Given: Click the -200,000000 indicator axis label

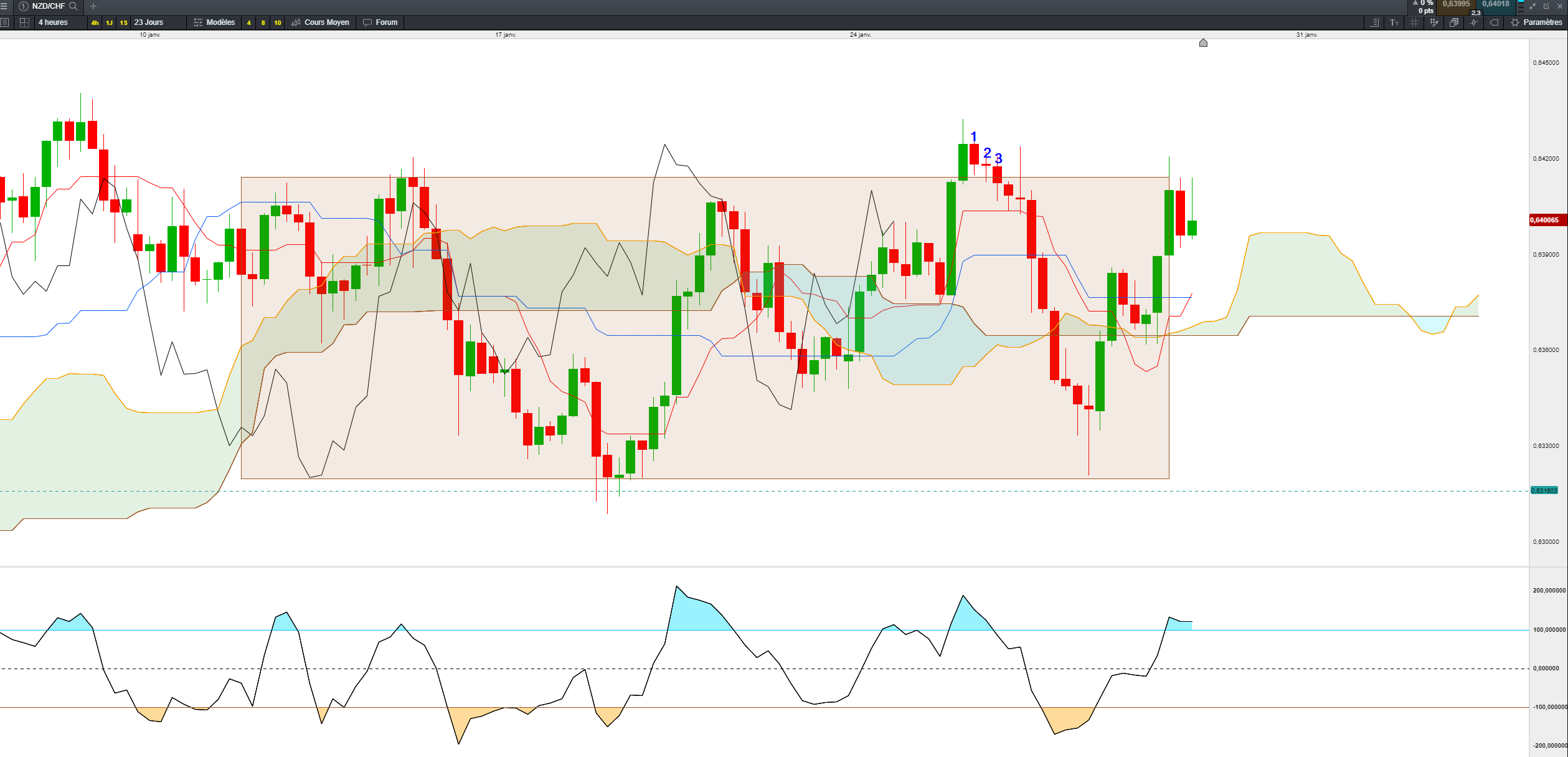Looking at the screenshot, I should pyautogui.click(x=1549, y=746).
